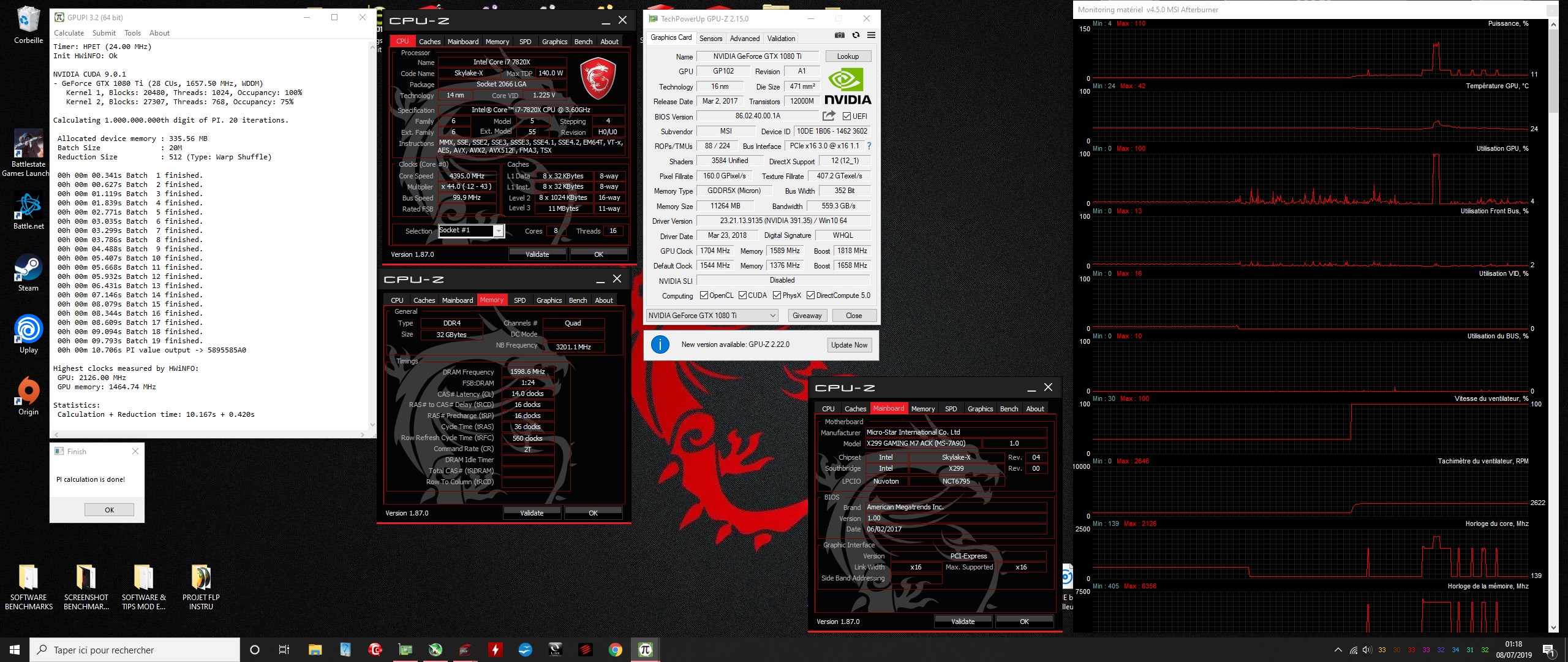Viewport: 1568px width, 662px height.
Task: Click OK in the Finish dialog
Action: [x=109, y=509]
